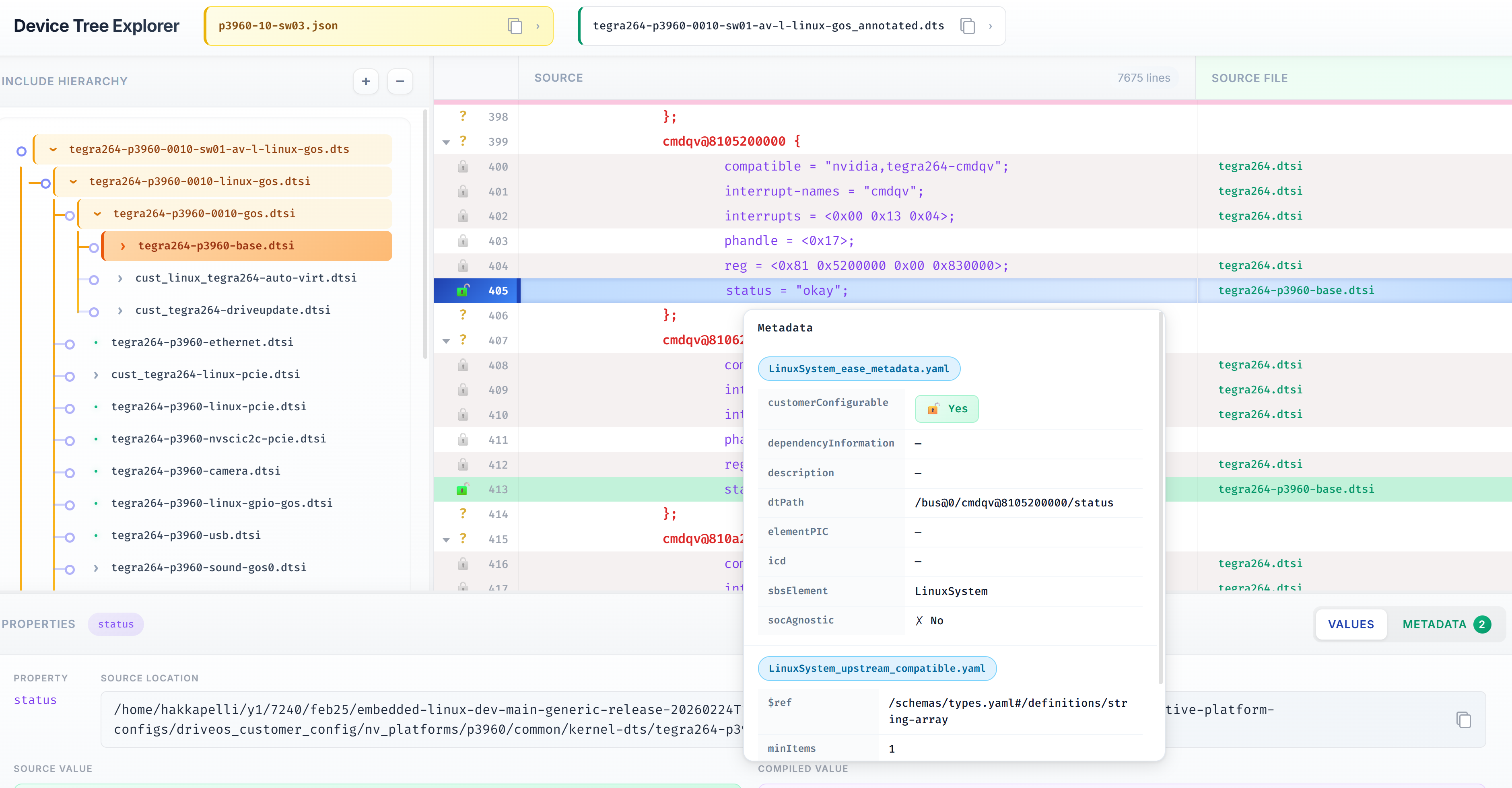Viewport: 1512px width, 788px height.
Task: Click source file tegra264-p3960-base.dtsi on line 405
Action: tap(1296, 290)
